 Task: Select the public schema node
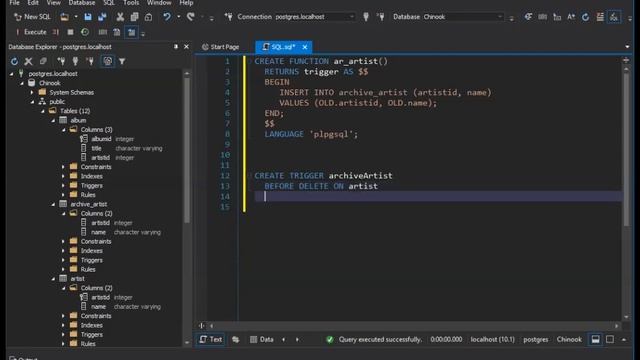coord(57,102)
